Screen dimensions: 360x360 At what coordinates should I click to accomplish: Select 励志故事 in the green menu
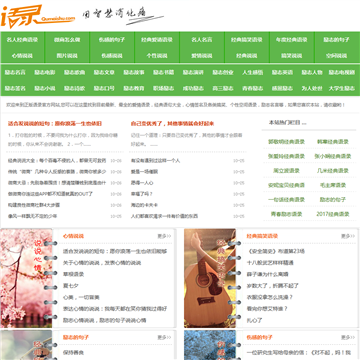click(x=134, y=72)
